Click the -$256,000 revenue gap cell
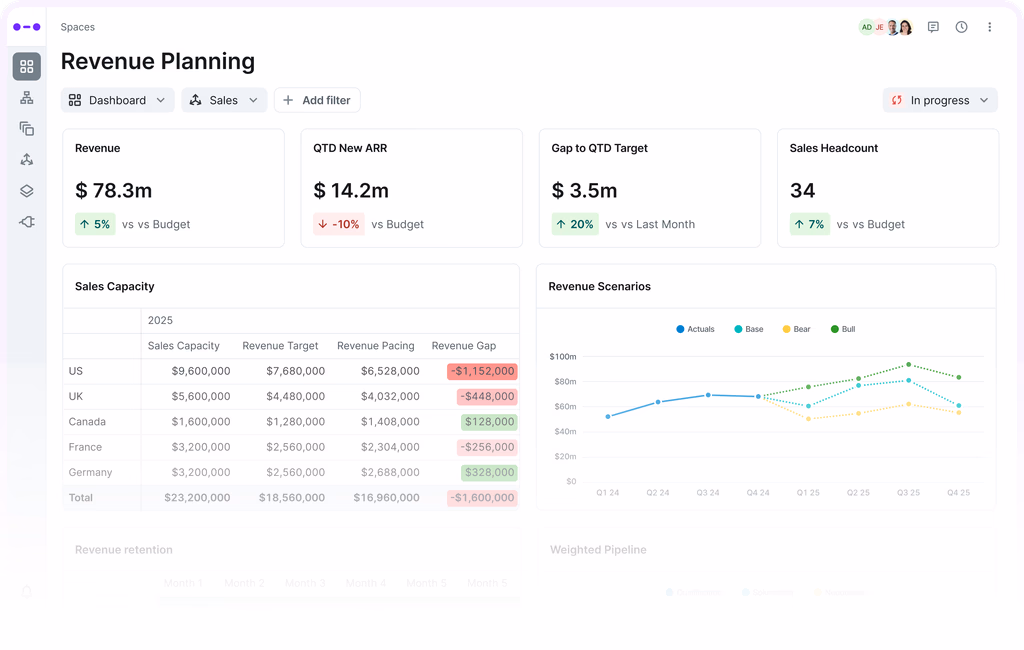This screenshot has width=1024, height=650. (487, 447)
